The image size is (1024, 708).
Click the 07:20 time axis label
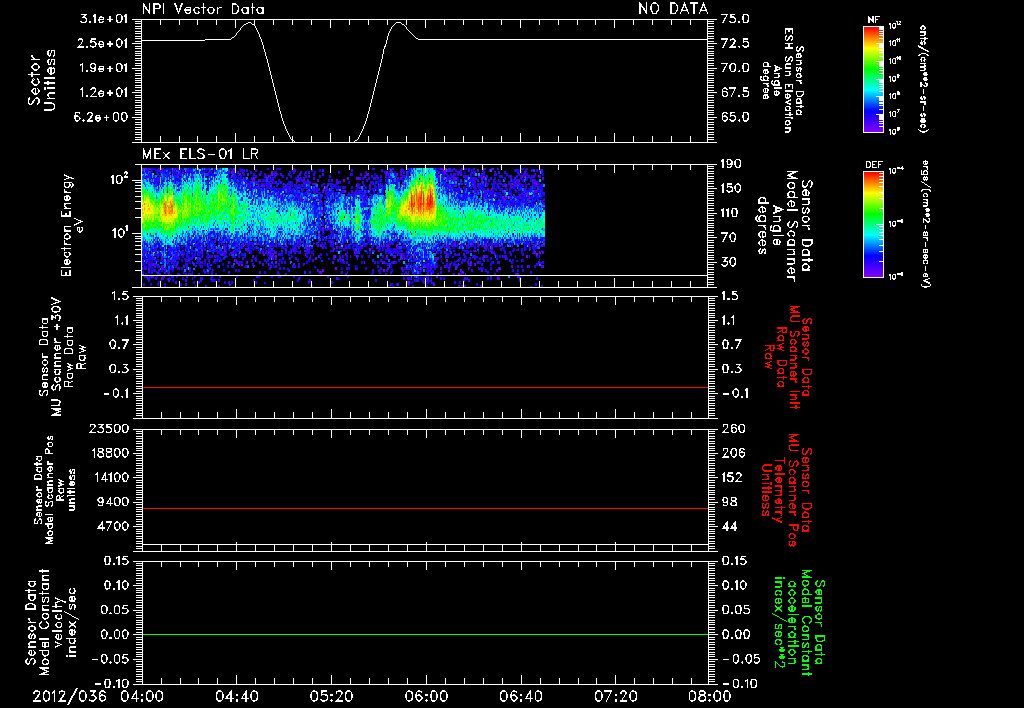pyautogui.click(x=615, y=696)
